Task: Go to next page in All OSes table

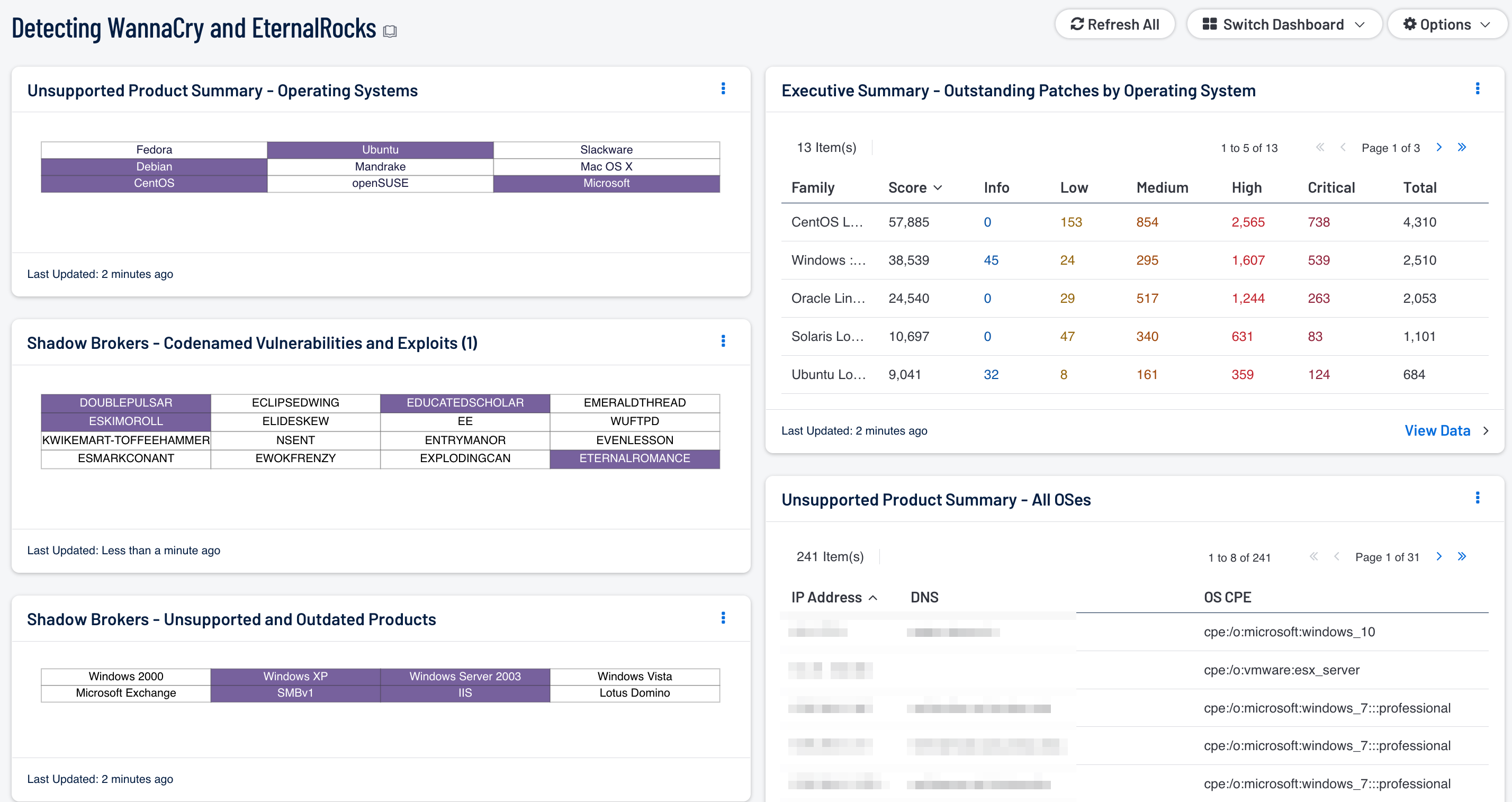Action: click(x=1438, y=556)
